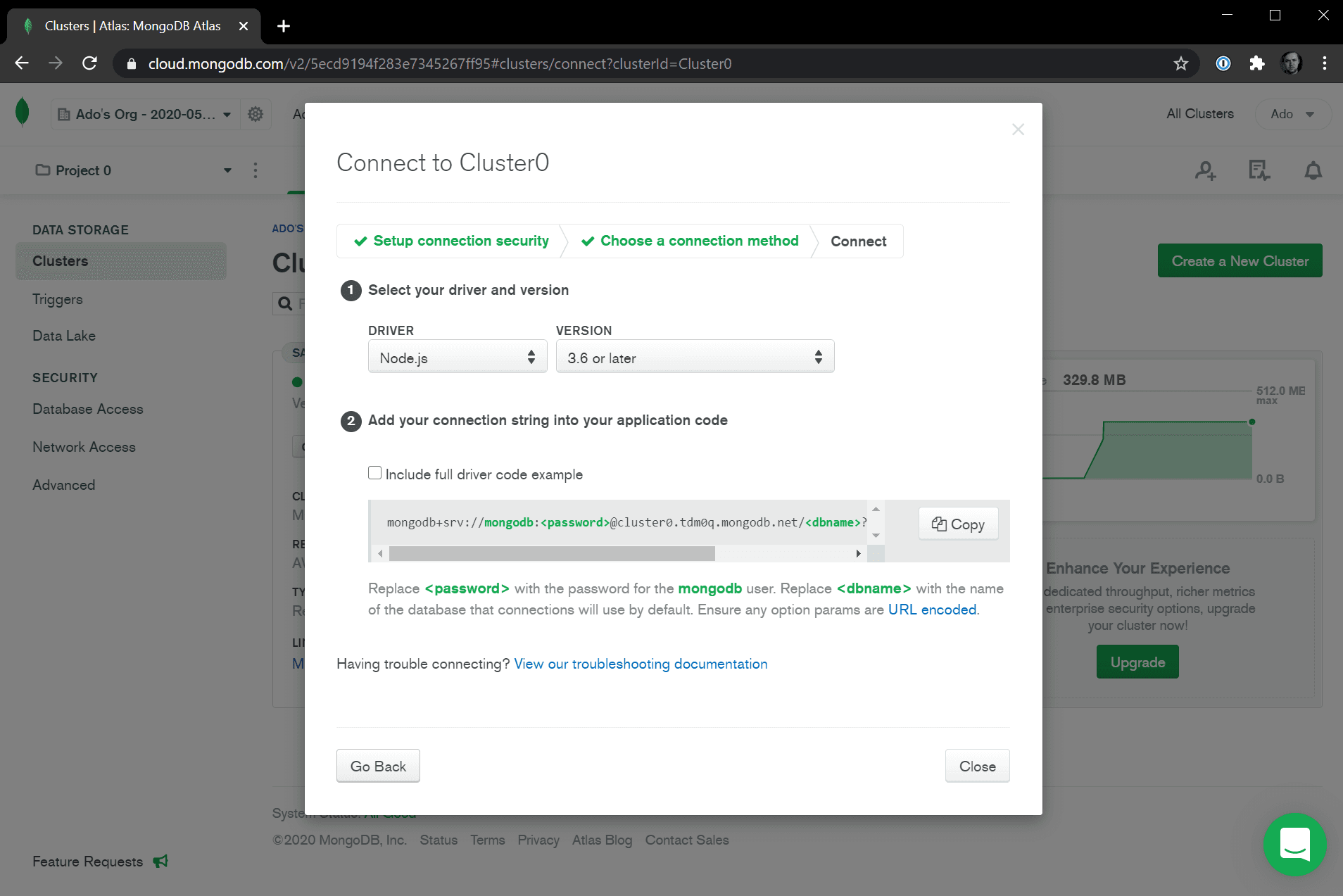Open the Node.js driver dropdown
The height and width of the screenshot is (896, 1343).
click(x=458, y=358)
